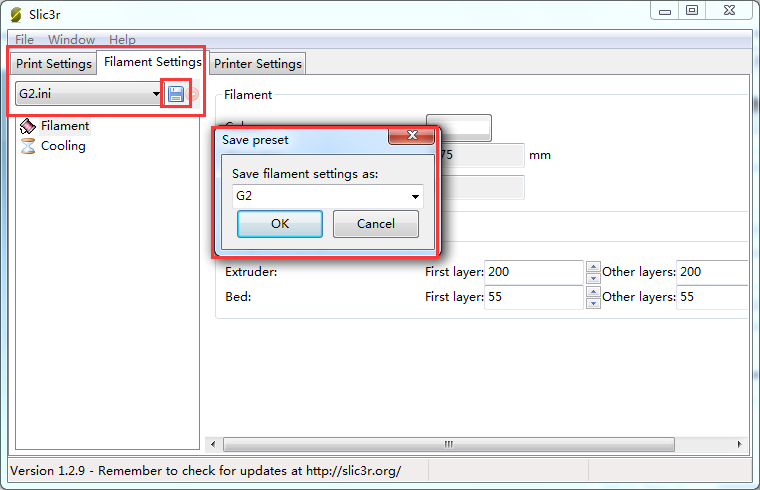
Task: Open the G2.ini preset dropdown
Action: pyautogui.click(x=156, y=94)
